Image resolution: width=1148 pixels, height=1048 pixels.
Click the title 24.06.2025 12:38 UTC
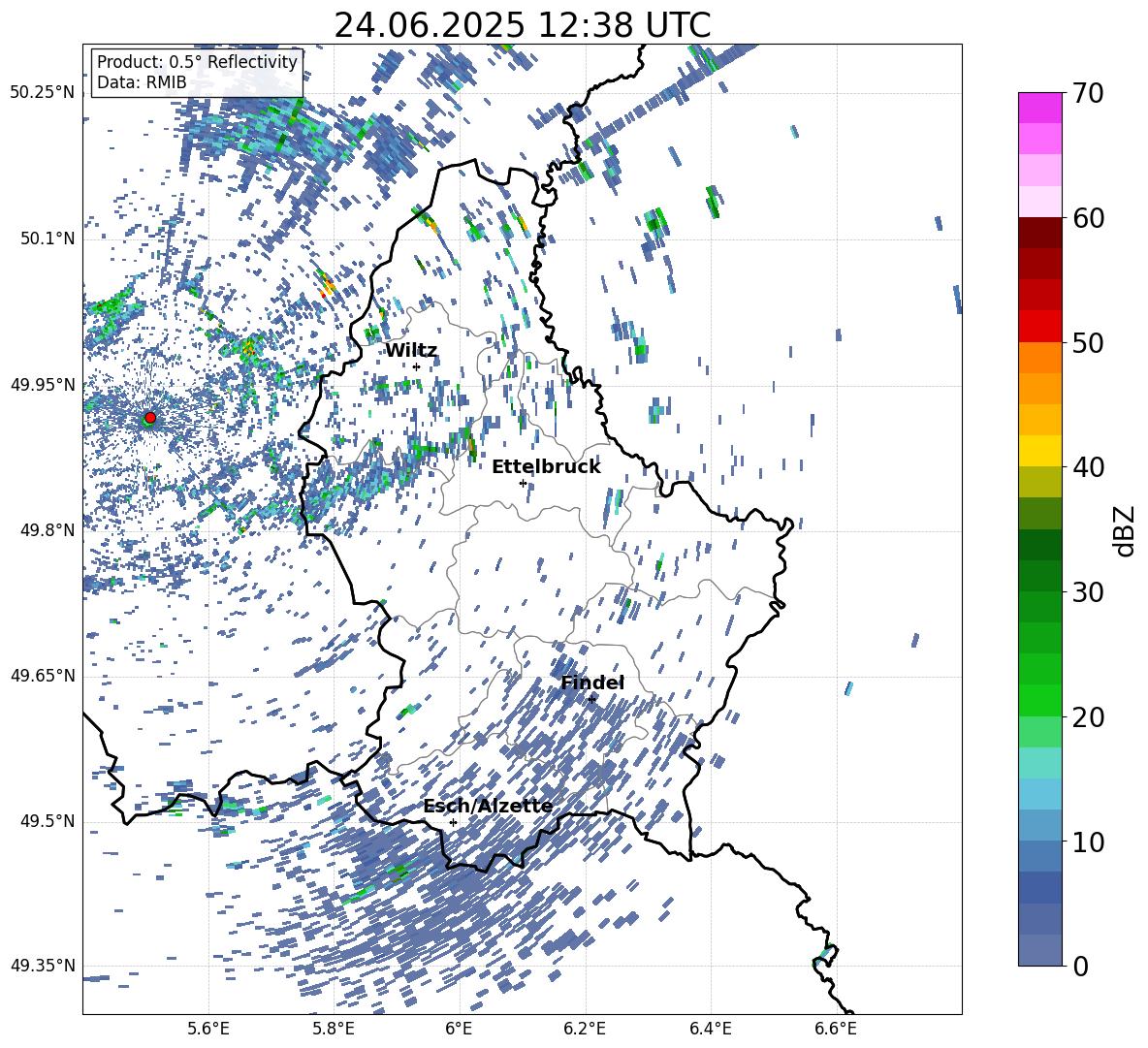coord(523,25)
